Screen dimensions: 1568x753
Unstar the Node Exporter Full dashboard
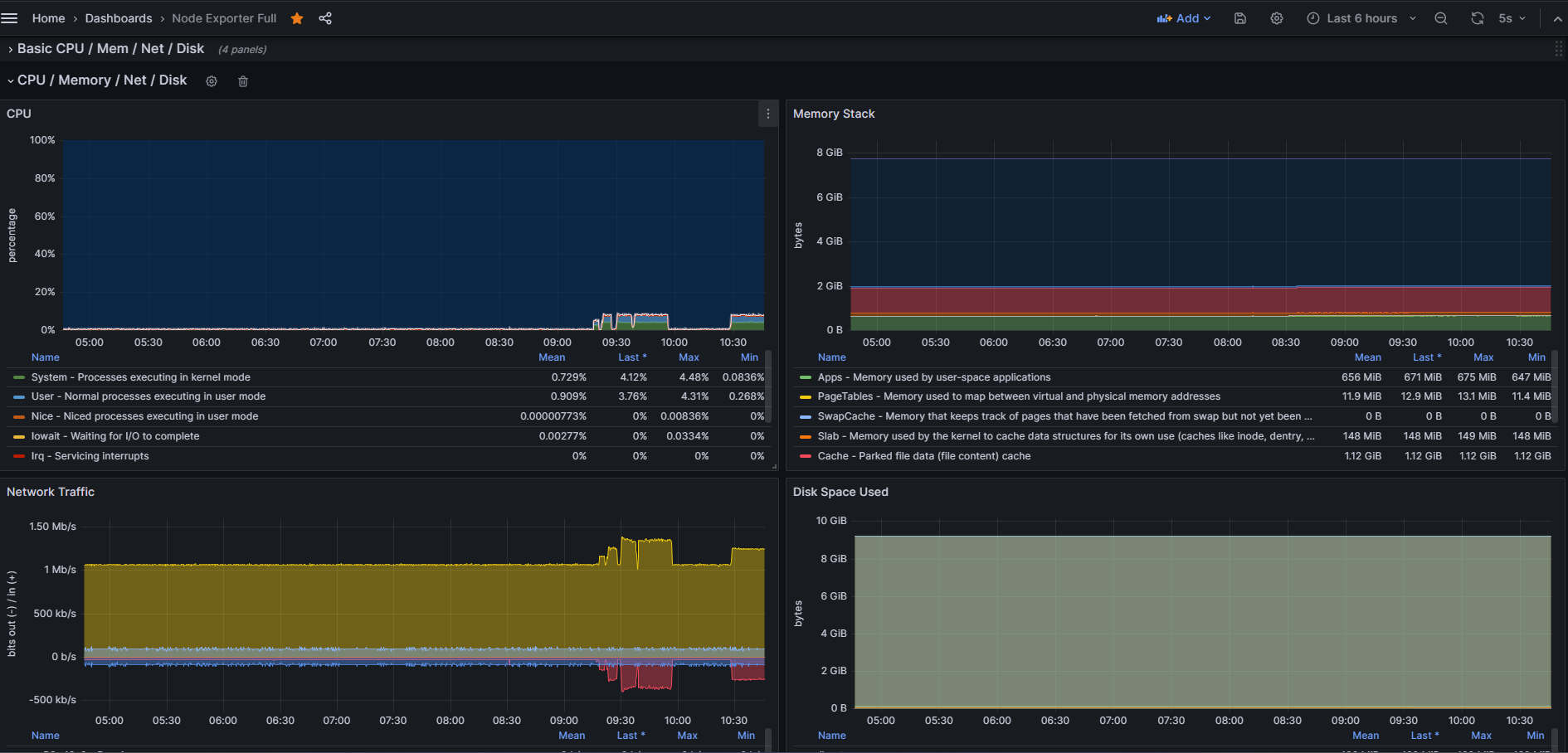click(297, 18)
